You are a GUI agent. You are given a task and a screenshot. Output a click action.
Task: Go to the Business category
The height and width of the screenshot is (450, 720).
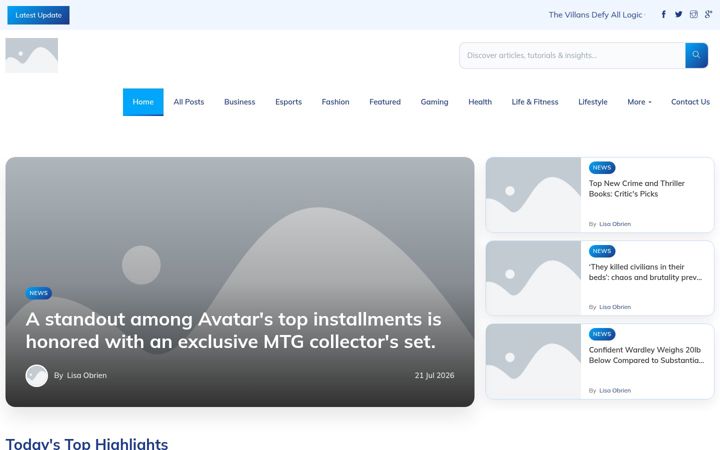240,102
